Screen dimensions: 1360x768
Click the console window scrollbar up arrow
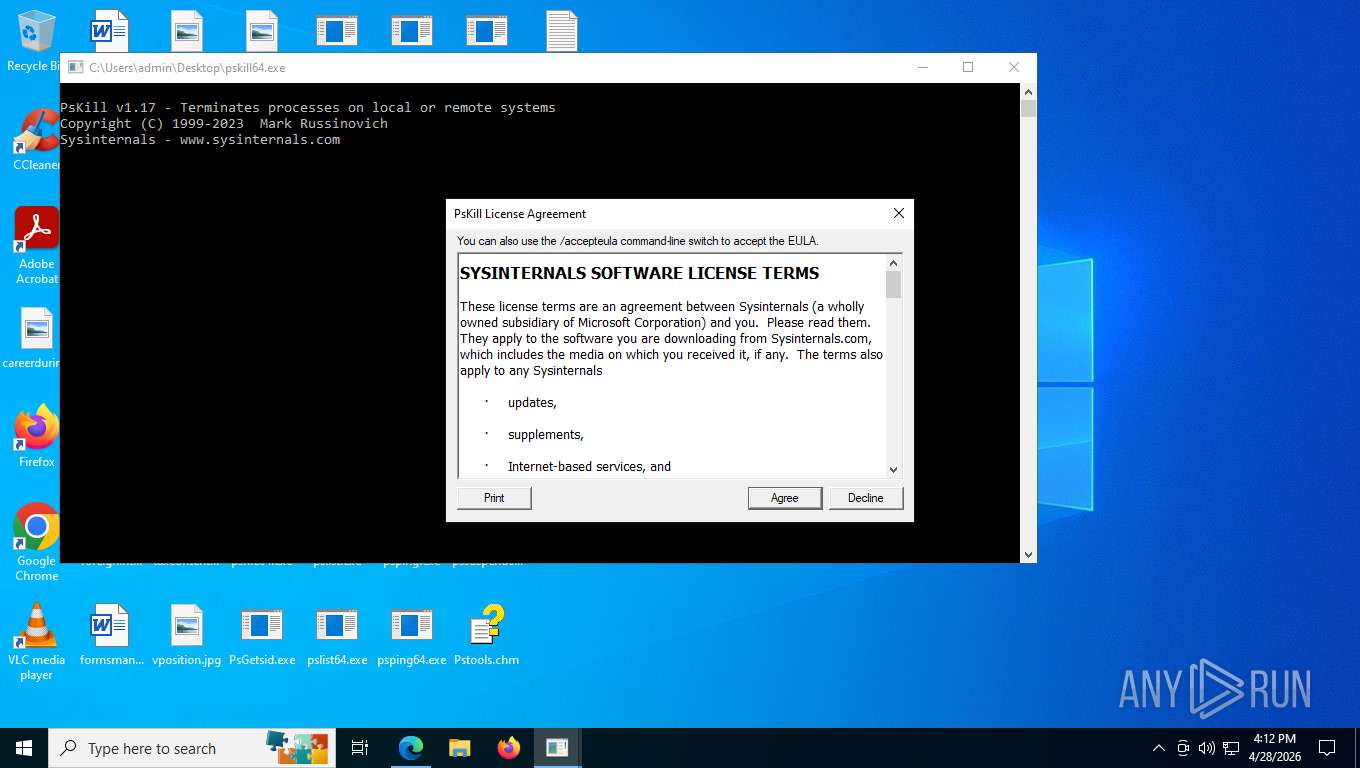point(1028,91)
